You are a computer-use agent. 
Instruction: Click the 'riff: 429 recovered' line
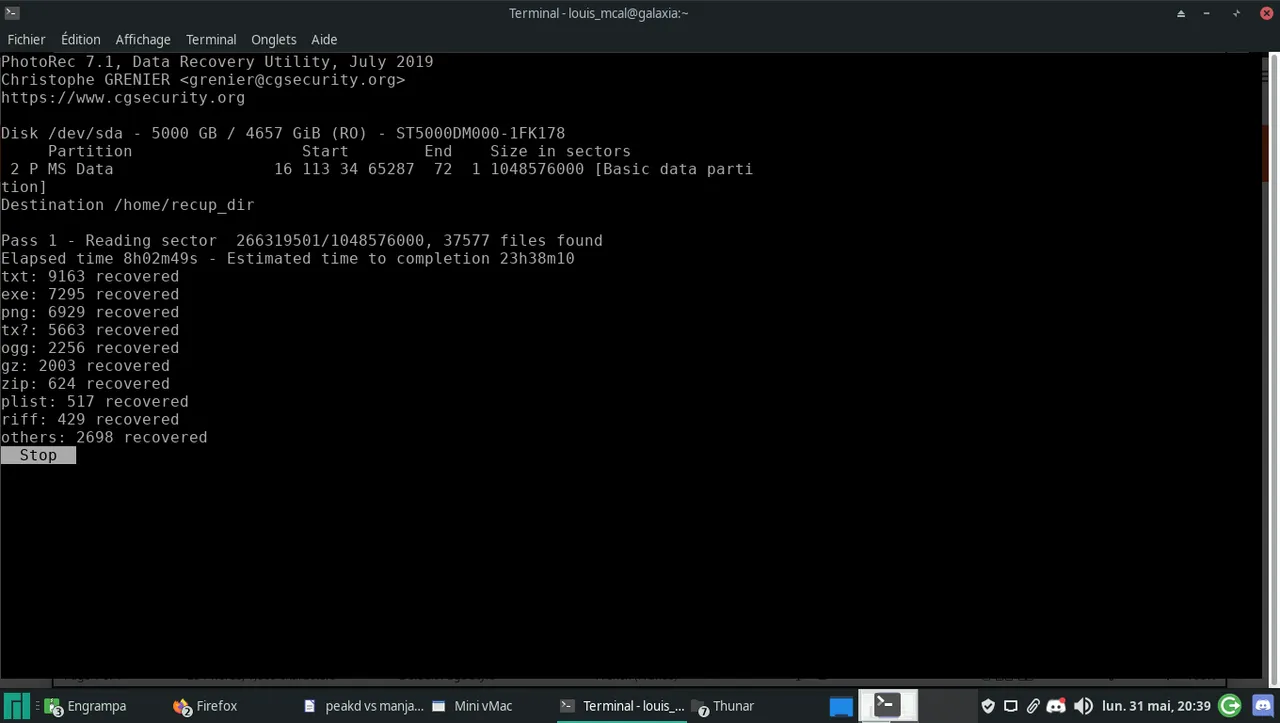pyautogui.click(x=90, y=420)
